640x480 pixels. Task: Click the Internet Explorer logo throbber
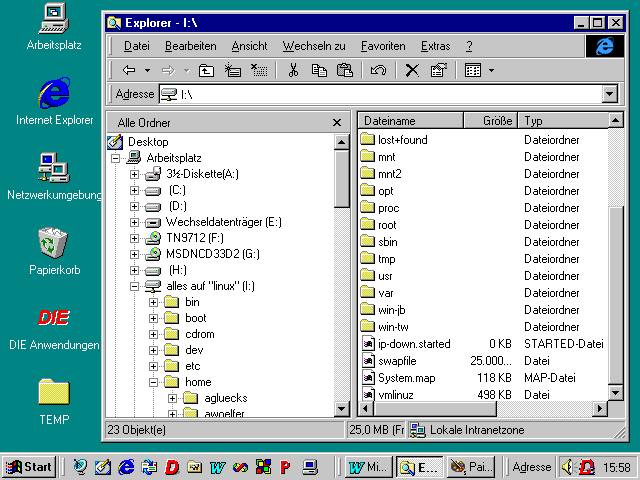604,46
